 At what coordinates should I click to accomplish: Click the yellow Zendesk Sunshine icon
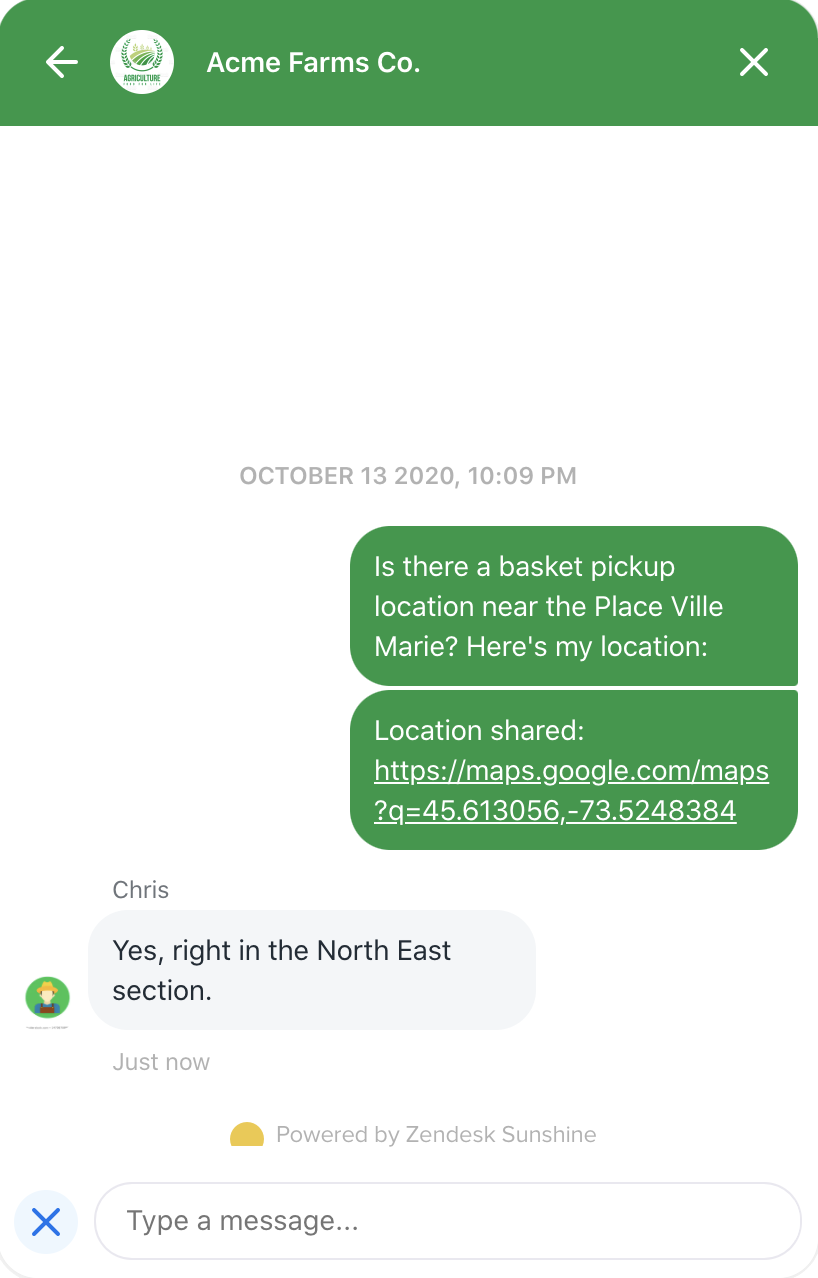tap(247, 1135)
